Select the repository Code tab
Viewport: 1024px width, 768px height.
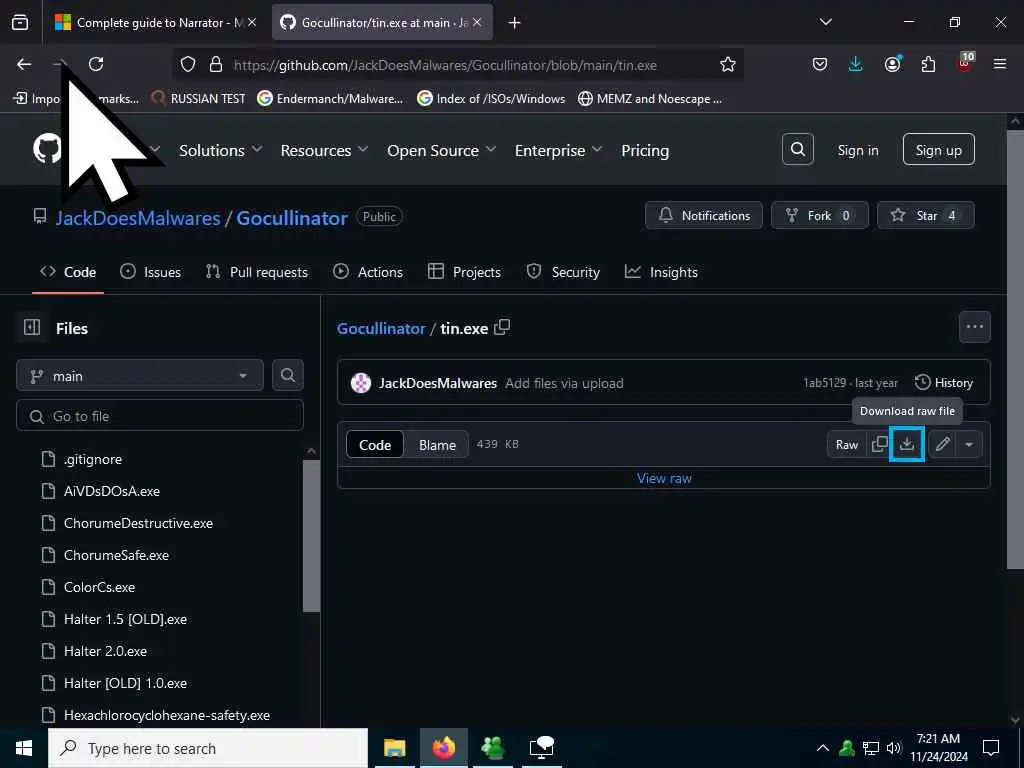point(68,272)
